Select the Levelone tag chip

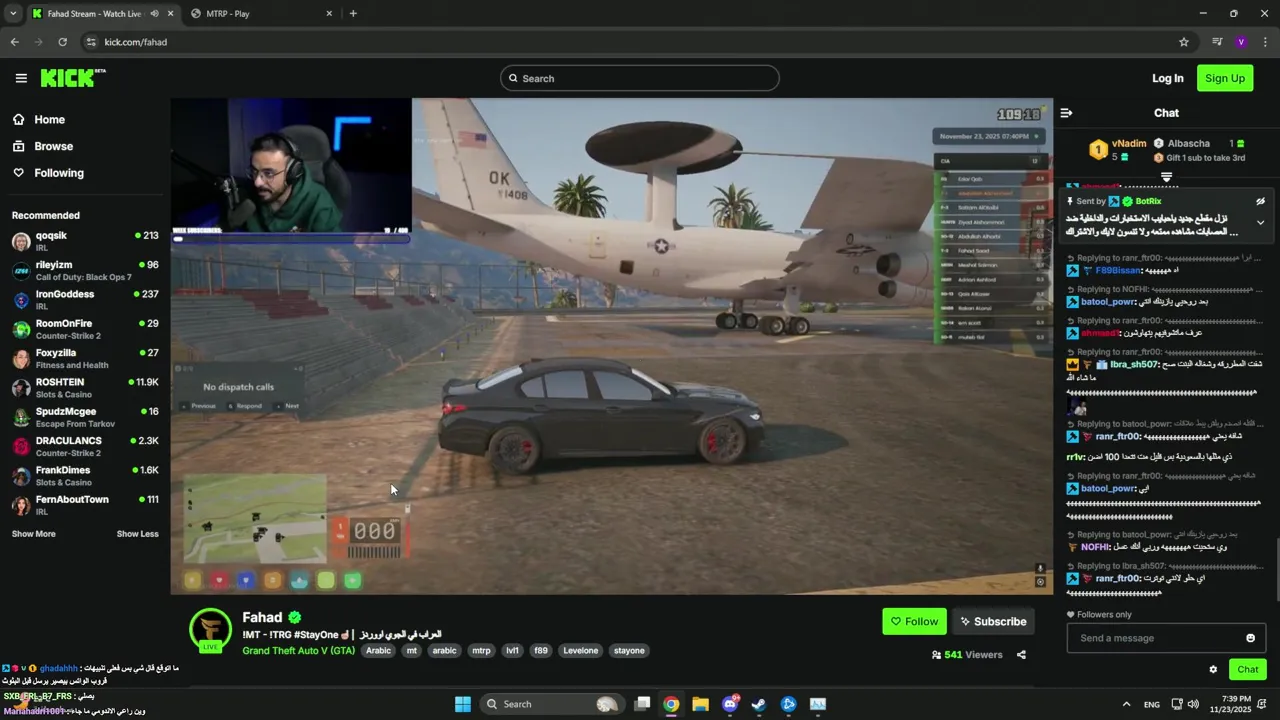[x=580, y=650]
